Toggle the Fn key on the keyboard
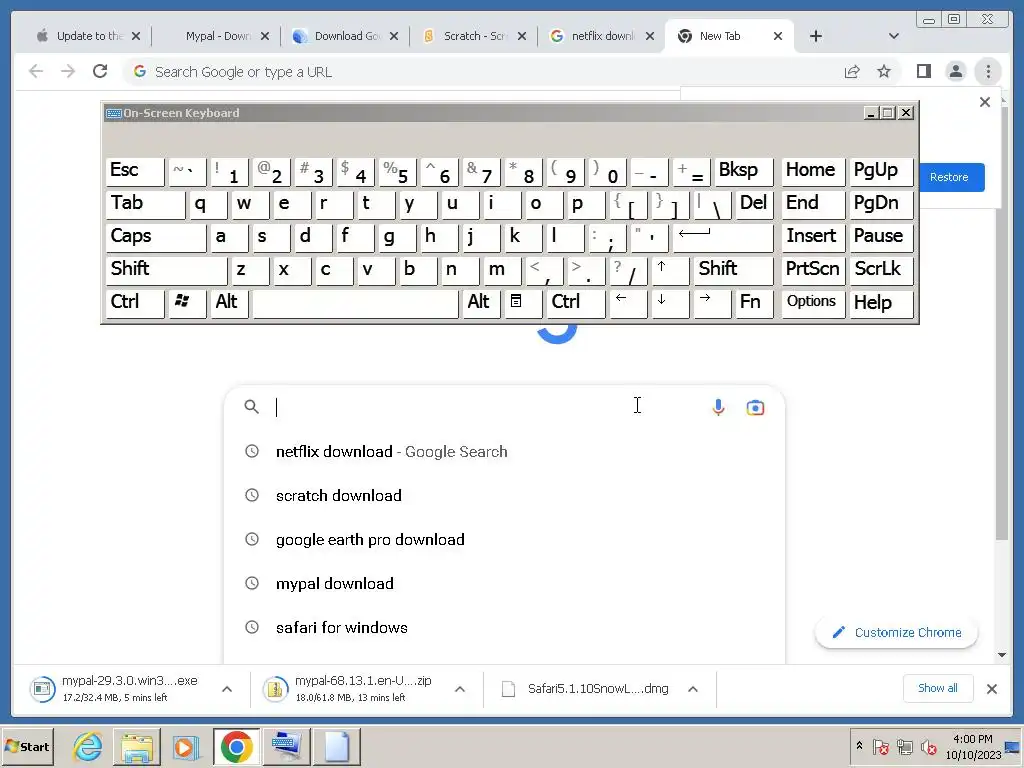 coord(753,302)
